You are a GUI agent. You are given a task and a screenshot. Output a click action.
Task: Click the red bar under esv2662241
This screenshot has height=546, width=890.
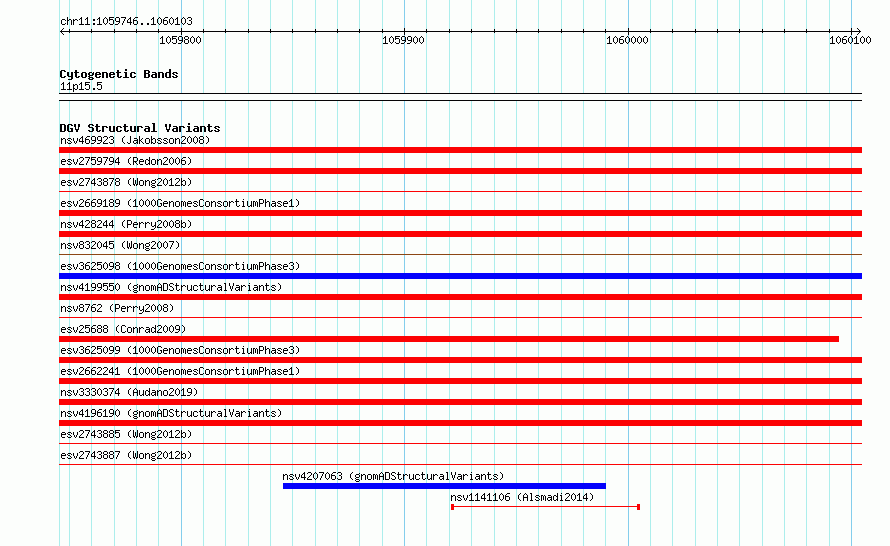click(460, 381)
